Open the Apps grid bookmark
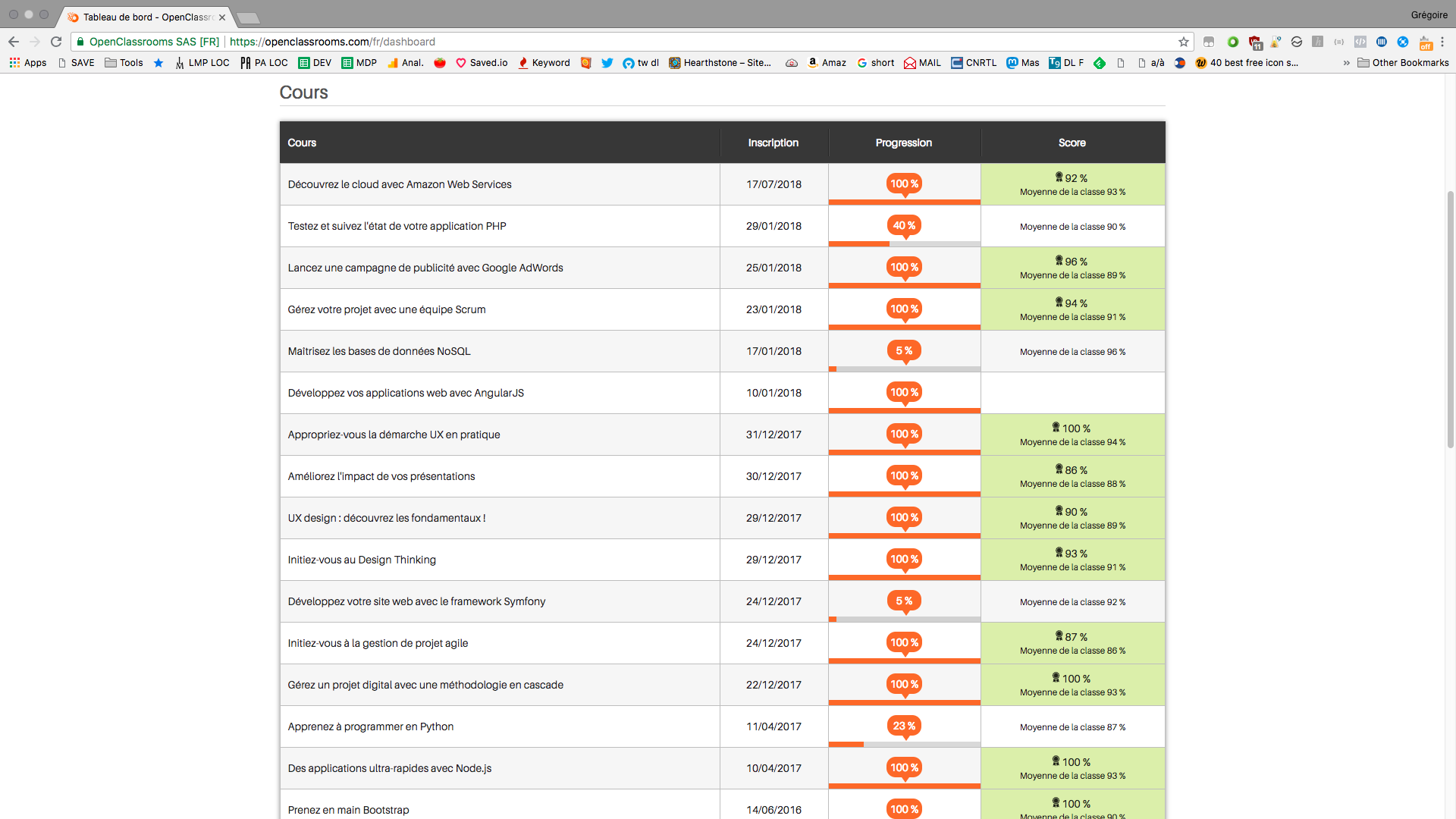 point(28,63)
